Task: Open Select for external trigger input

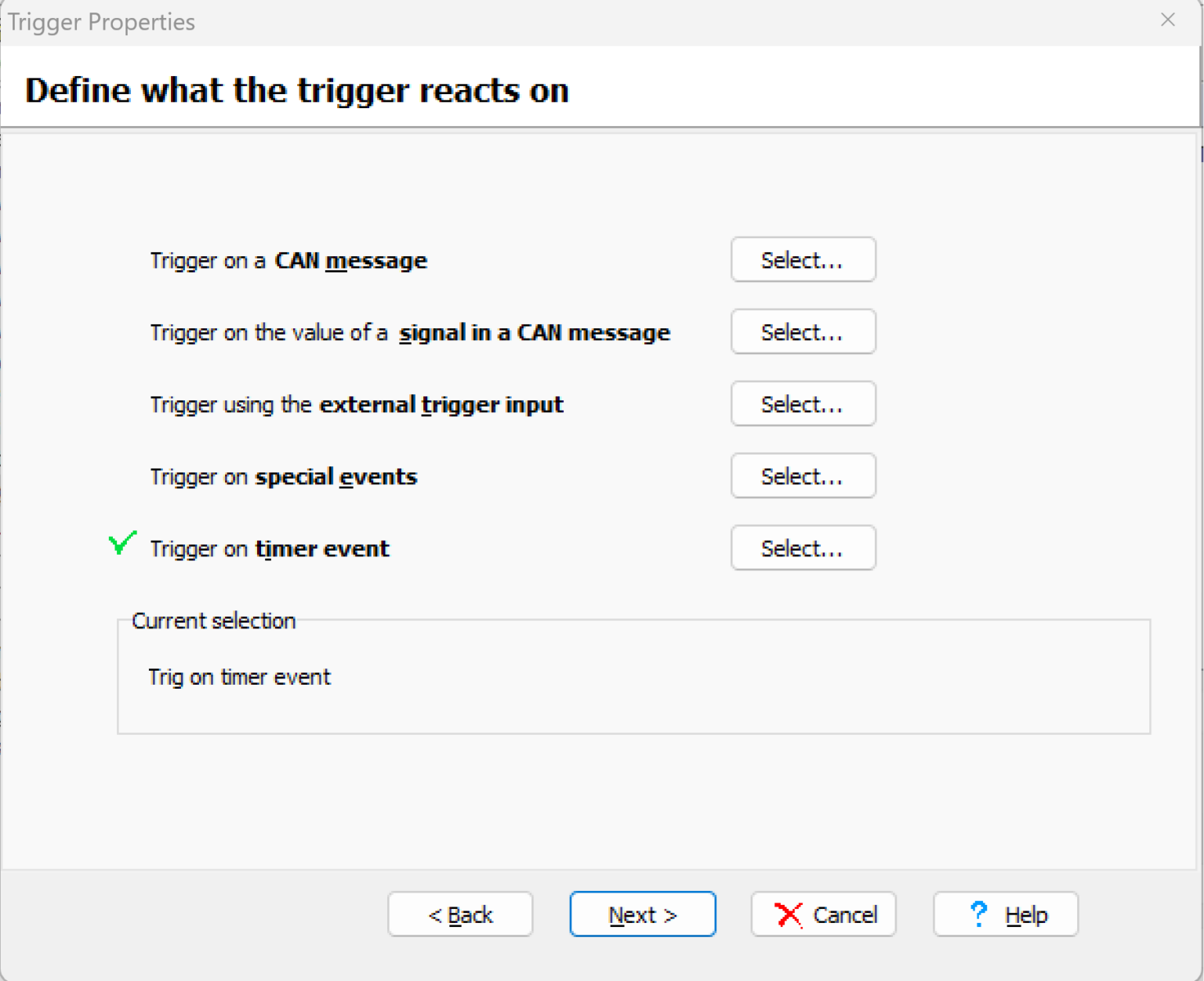Action: click(x=803, y=404)
